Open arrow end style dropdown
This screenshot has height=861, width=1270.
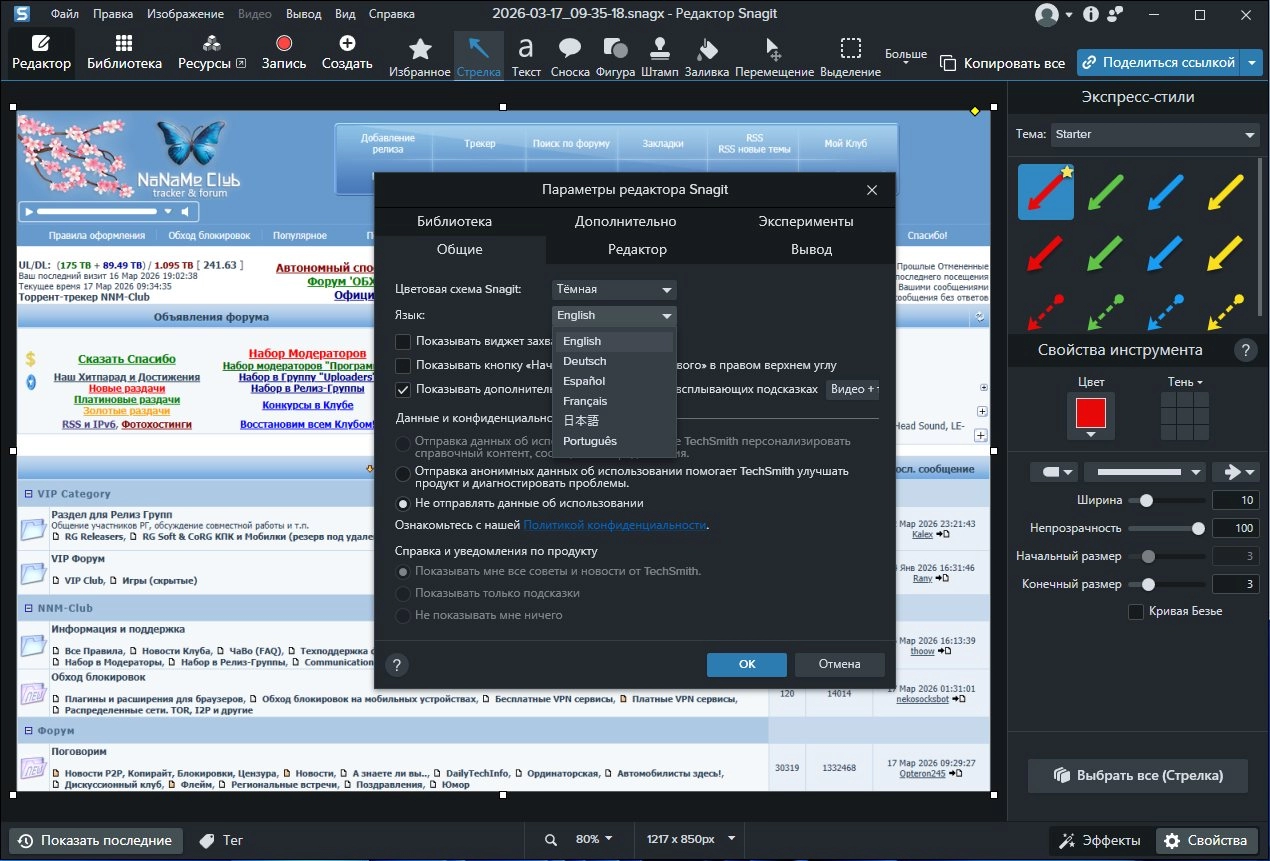point(1235,471)
